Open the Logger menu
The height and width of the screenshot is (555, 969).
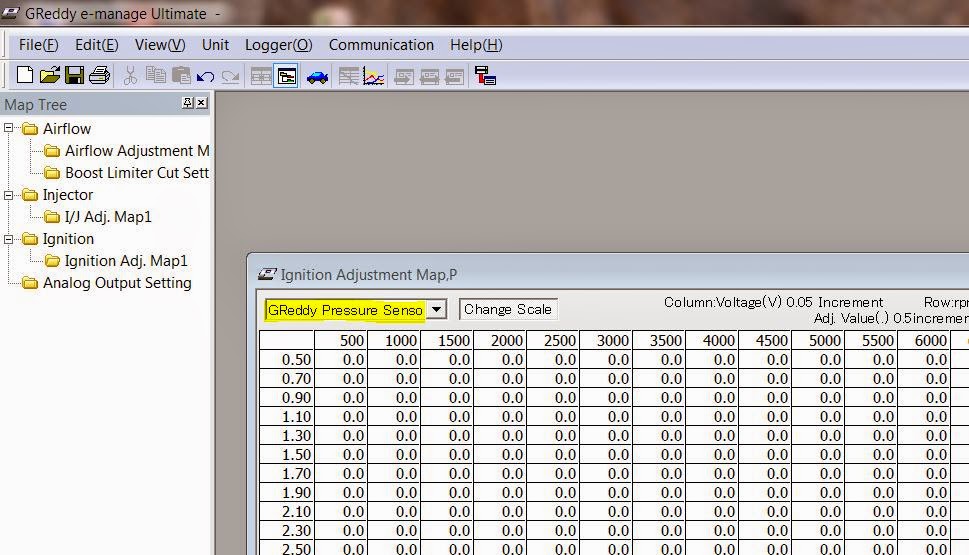pyautogui.click(x=278, y=45)
